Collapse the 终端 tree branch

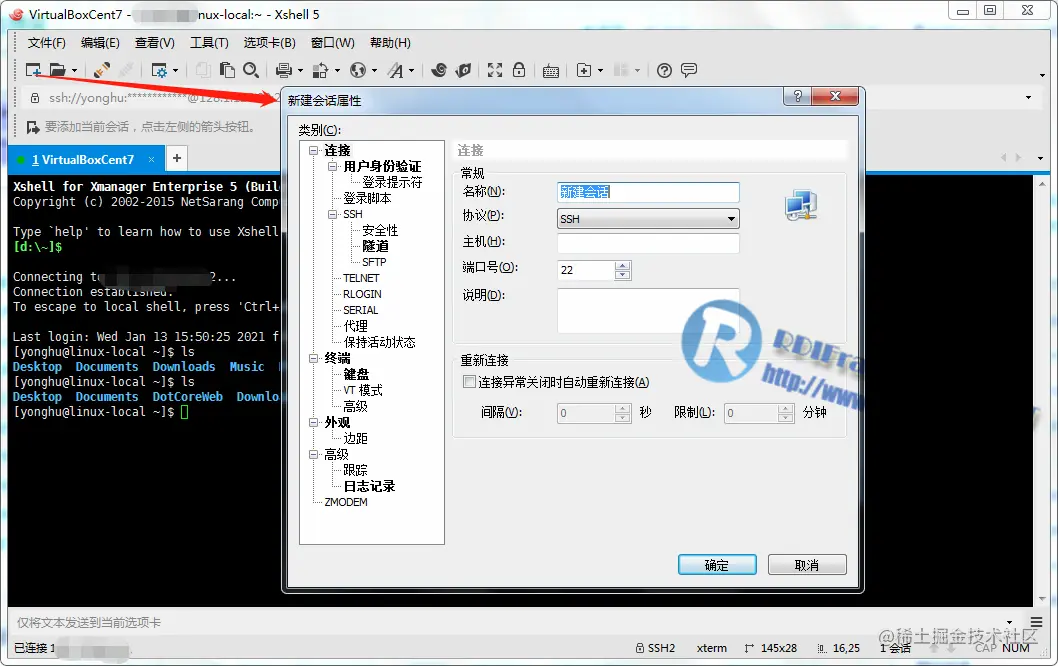click(x=314, y=357)
